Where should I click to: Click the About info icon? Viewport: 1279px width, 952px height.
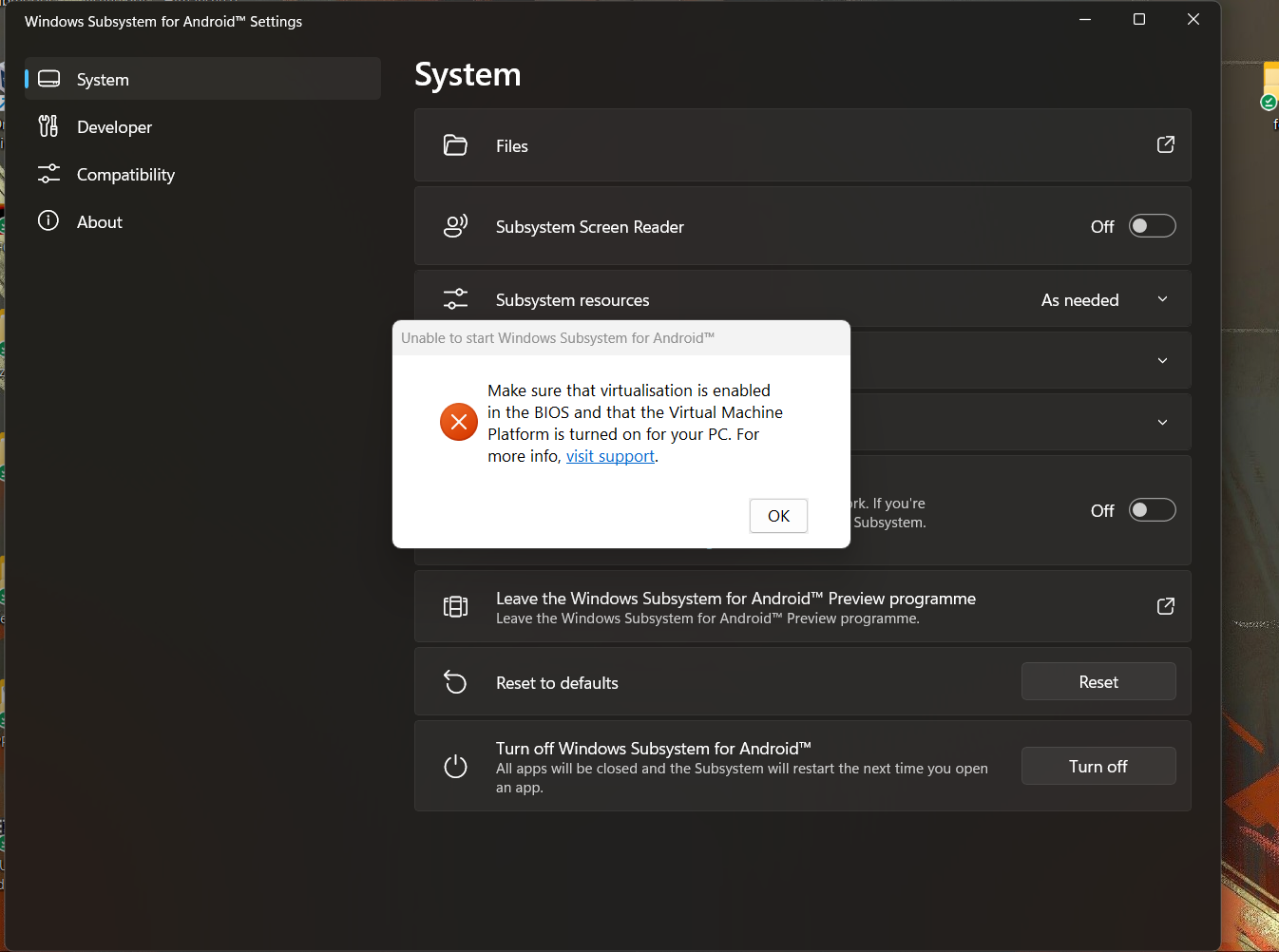tap(48, 221)
